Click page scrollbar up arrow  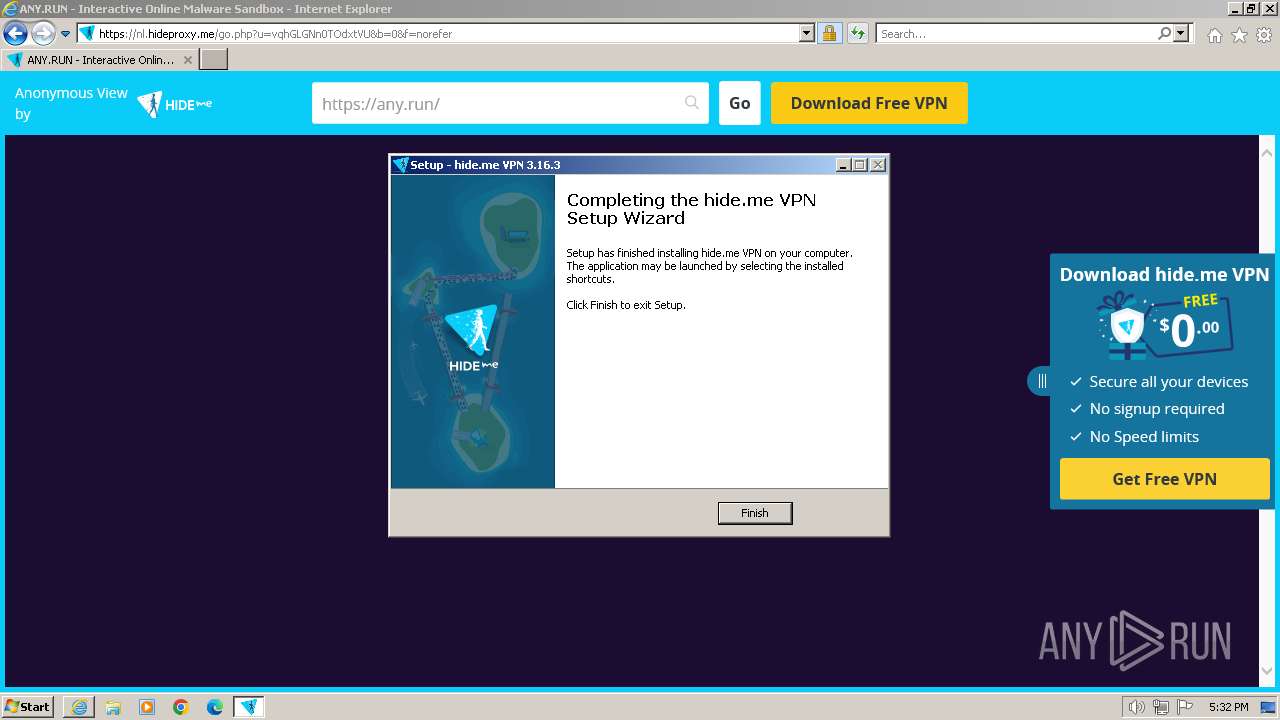tap(1267, 152)
